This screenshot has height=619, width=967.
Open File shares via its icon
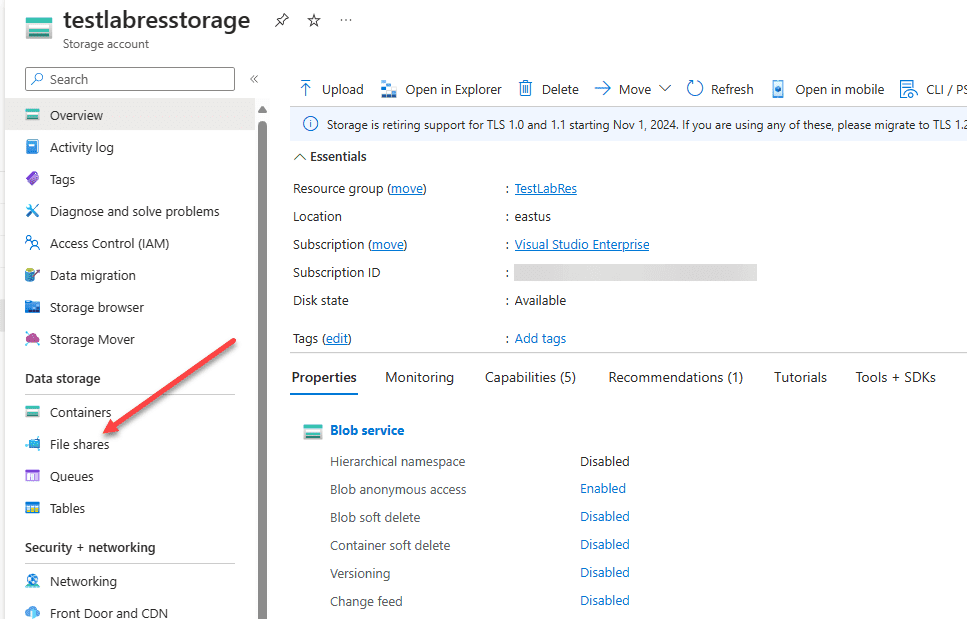click(x=33, y=444)
